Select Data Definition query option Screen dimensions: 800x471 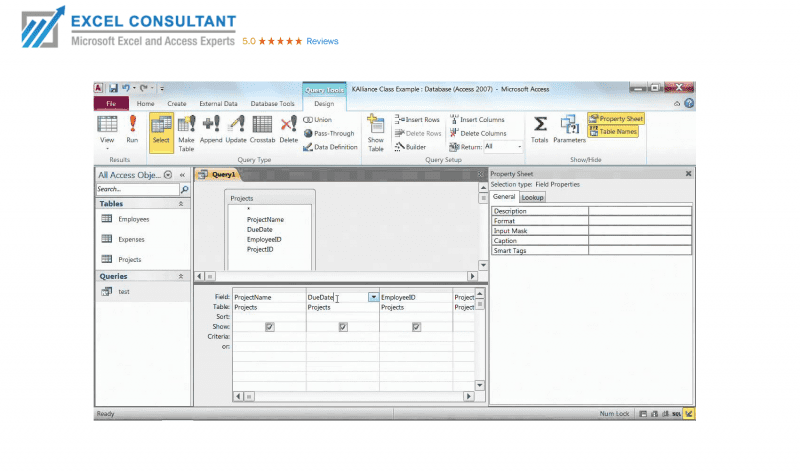pos(330,147)
